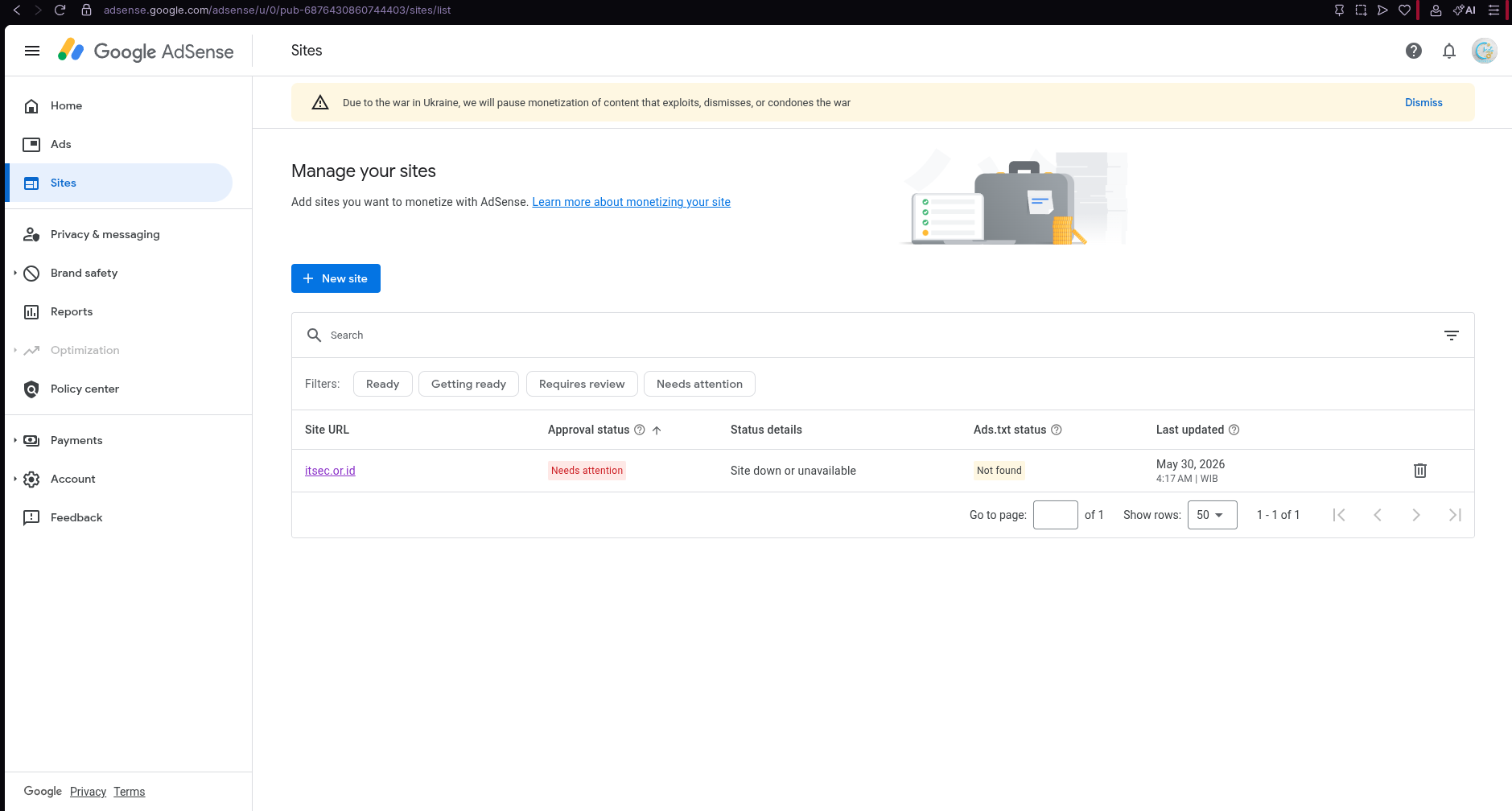The width and height of the screenshot is (1512, 811).
Task: Open the notifications bell
Action: [x=1449, y=51]
